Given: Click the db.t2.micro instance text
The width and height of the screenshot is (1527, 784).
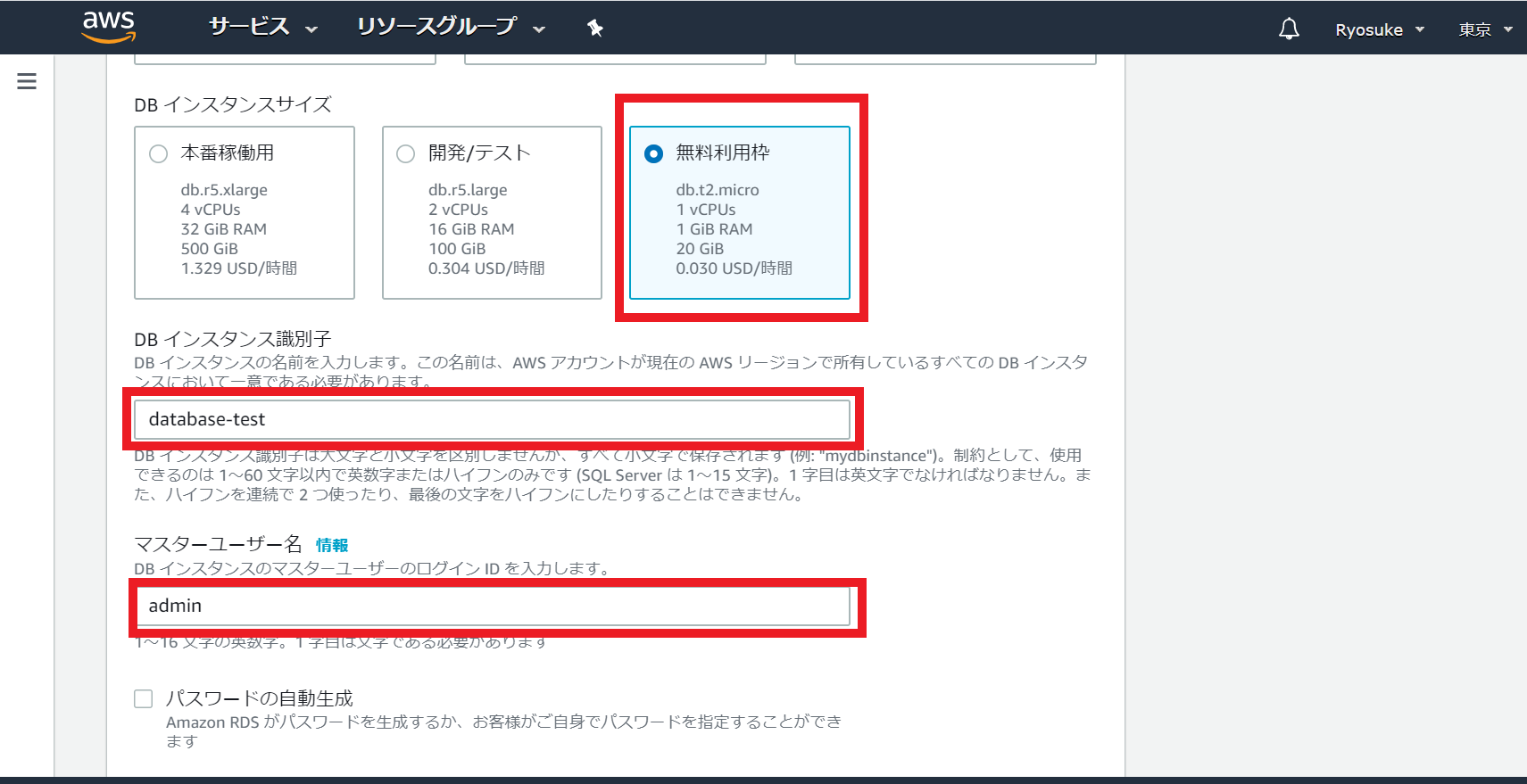Looking at the screenshot, I should pos(718,190).
